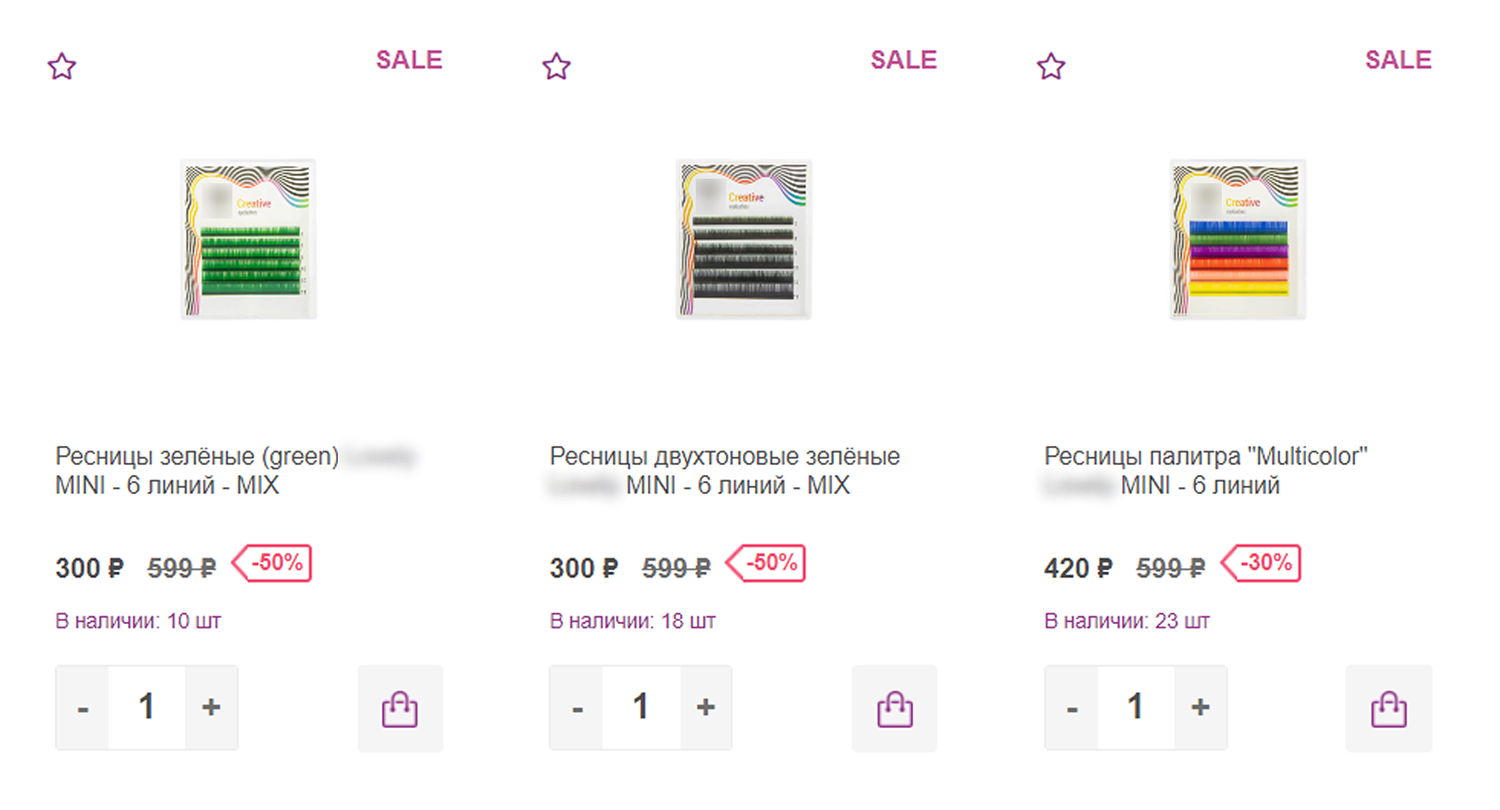Star the Multicolor palette lashes product

click(x=1051, y=67)
